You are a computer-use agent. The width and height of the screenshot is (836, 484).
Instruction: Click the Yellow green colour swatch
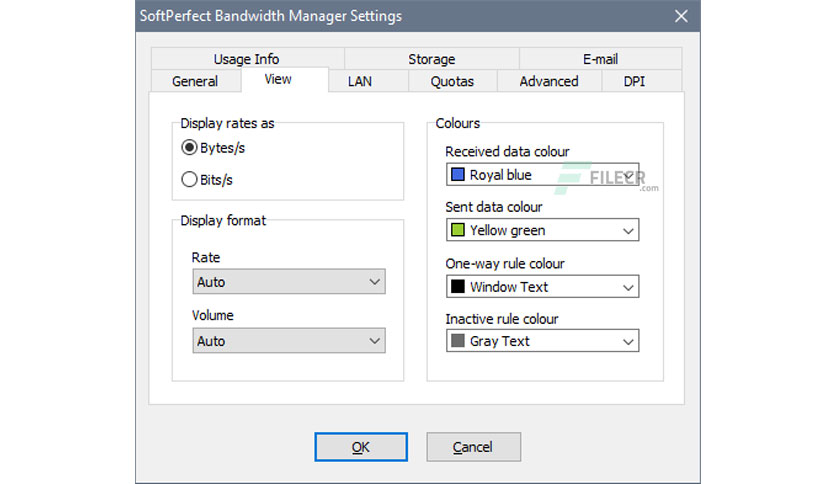tap(457, 230)
